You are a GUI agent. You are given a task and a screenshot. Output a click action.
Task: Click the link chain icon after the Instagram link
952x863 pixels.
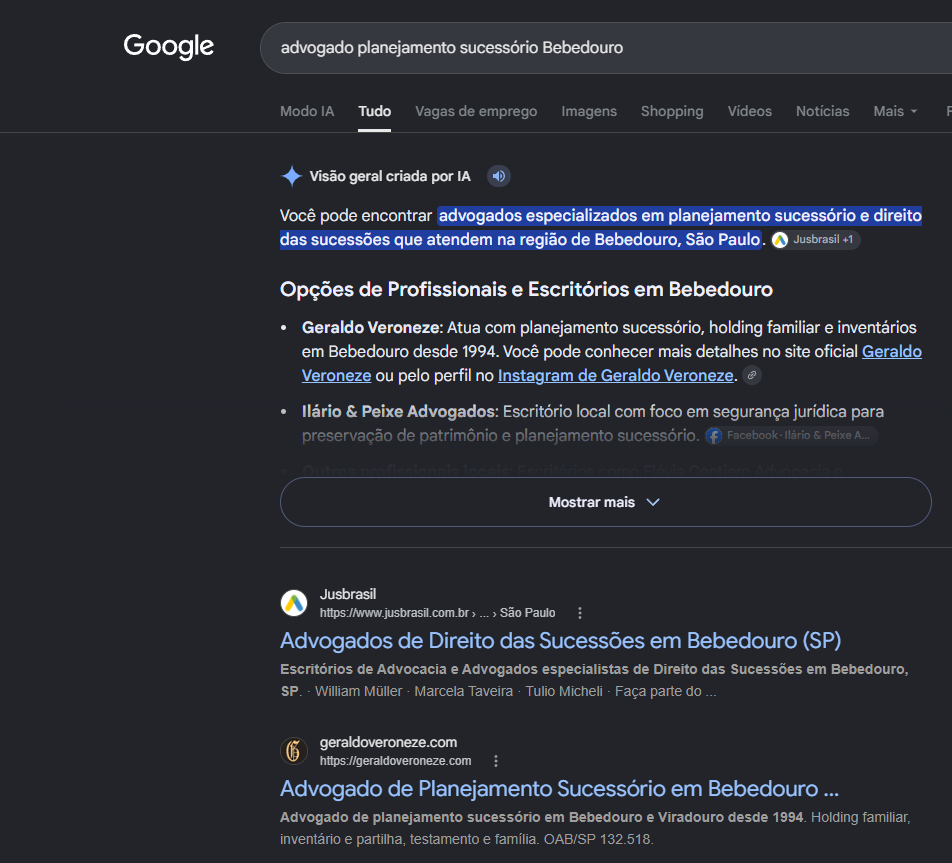pyautogui.click(x=752, y=375)
